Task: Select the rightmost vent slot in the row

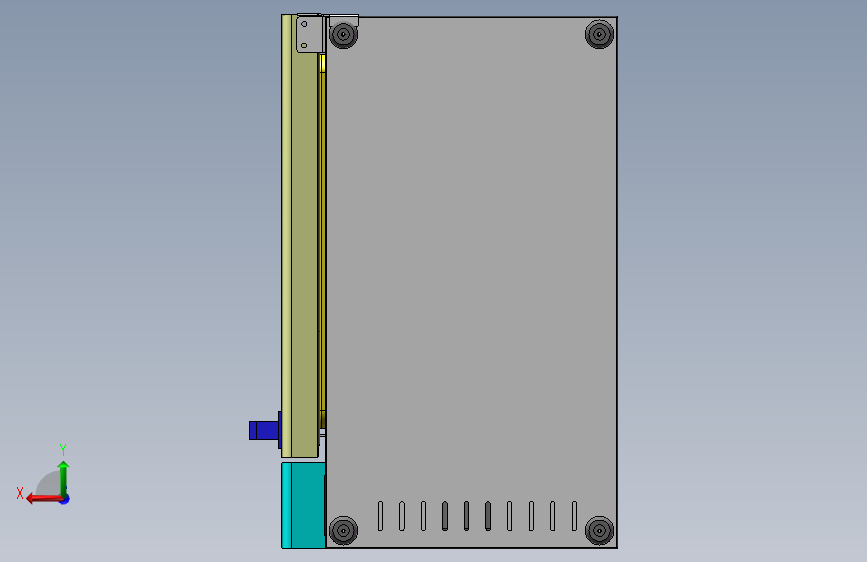Action: point(574,516)
